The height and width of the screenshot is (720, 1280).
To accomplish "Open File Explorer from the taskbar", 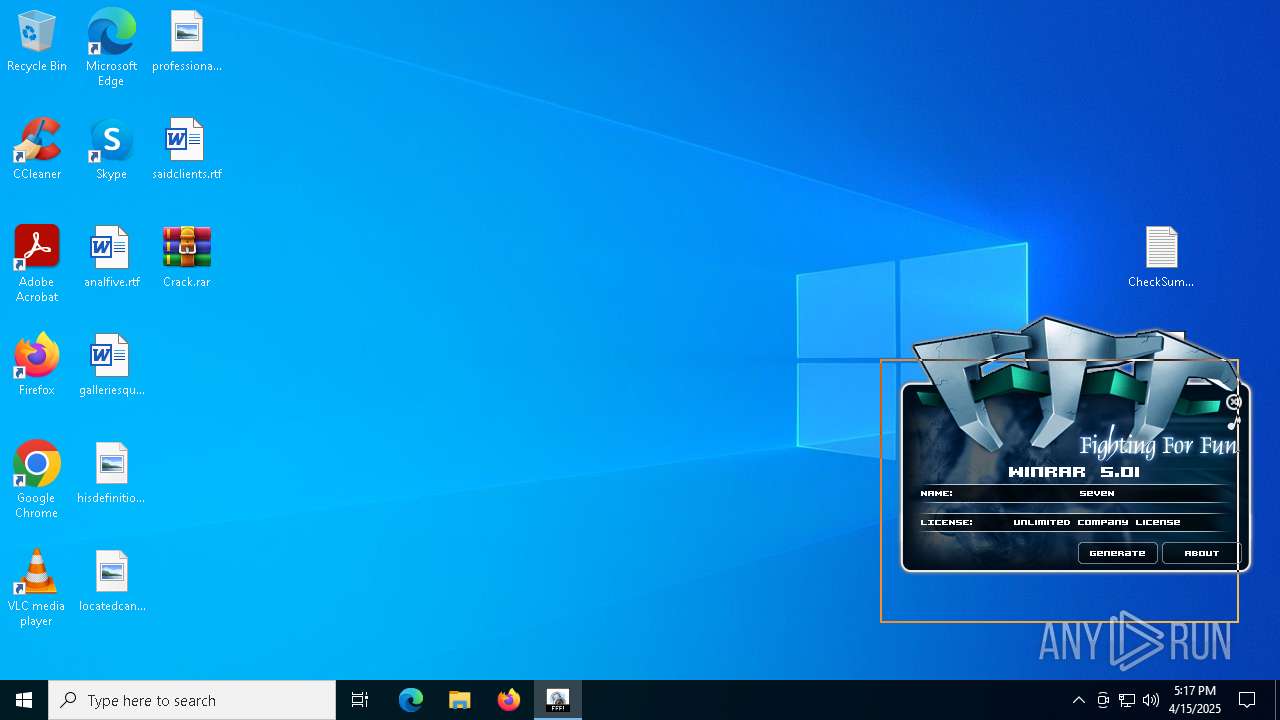I will pyautogui.click(x=460, y=700).
